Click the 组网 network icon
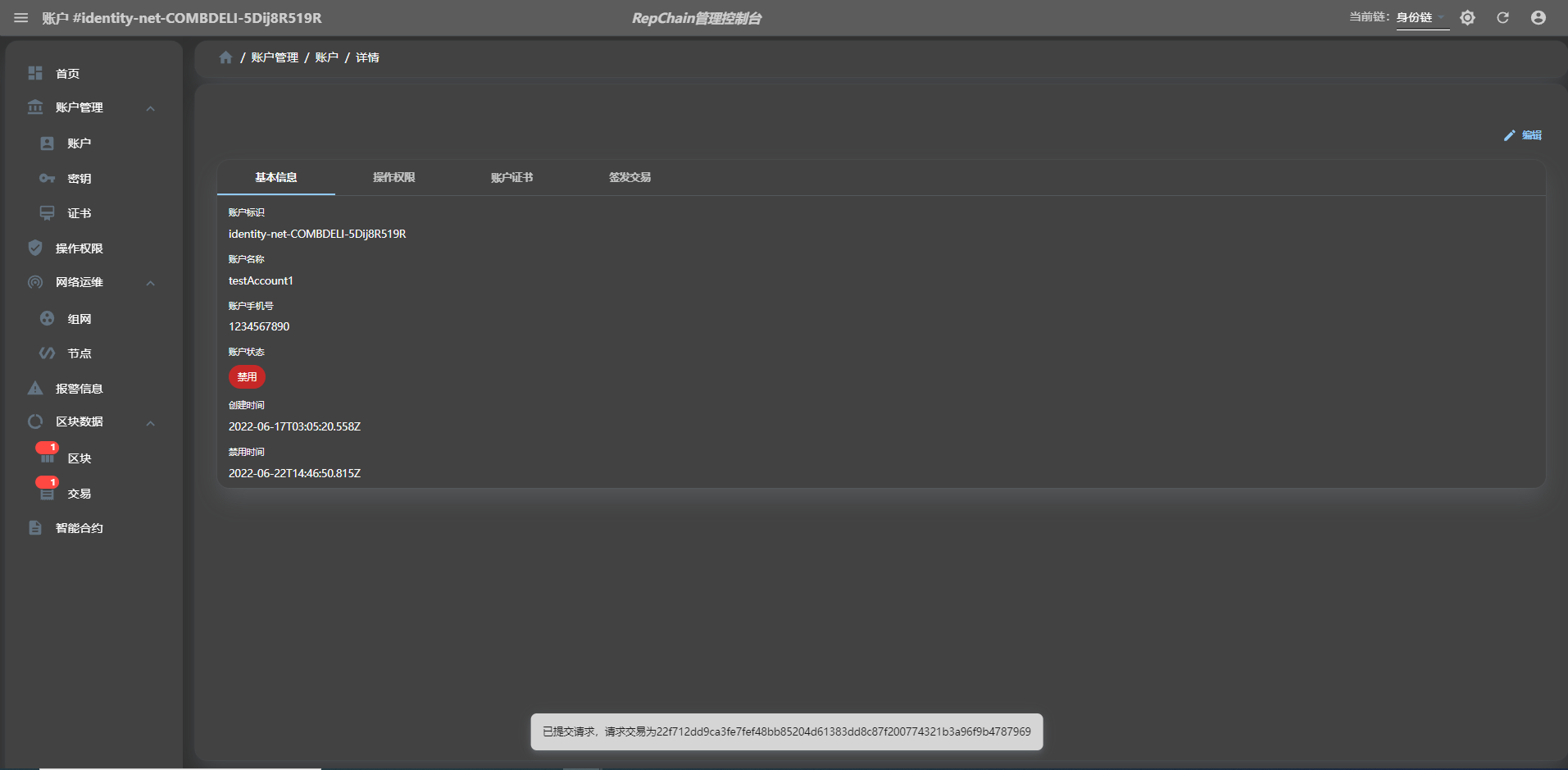Image resolution: width=1568 pixels, height=770 pixels. click(48, 318)
